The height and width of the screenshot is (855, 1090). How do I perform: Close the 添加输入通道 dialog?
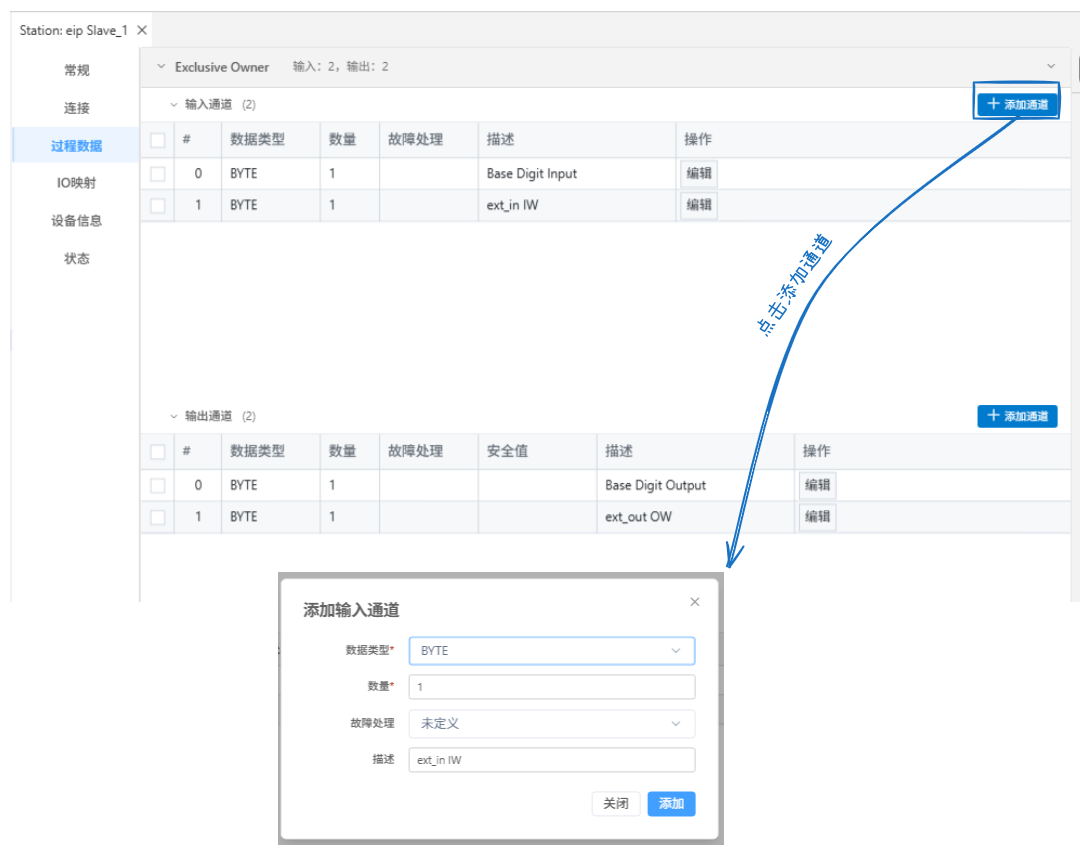point(694,602)
